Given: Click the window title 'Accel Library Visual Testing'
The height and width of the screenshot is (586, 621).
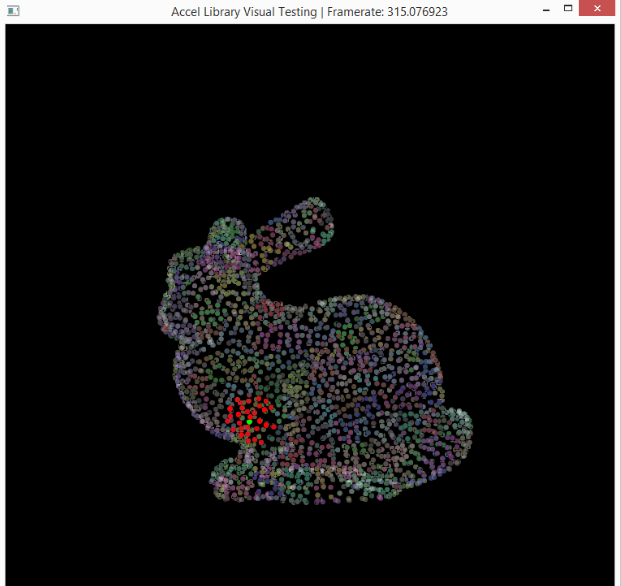Looking at the screenshot, I should point(244,12).
